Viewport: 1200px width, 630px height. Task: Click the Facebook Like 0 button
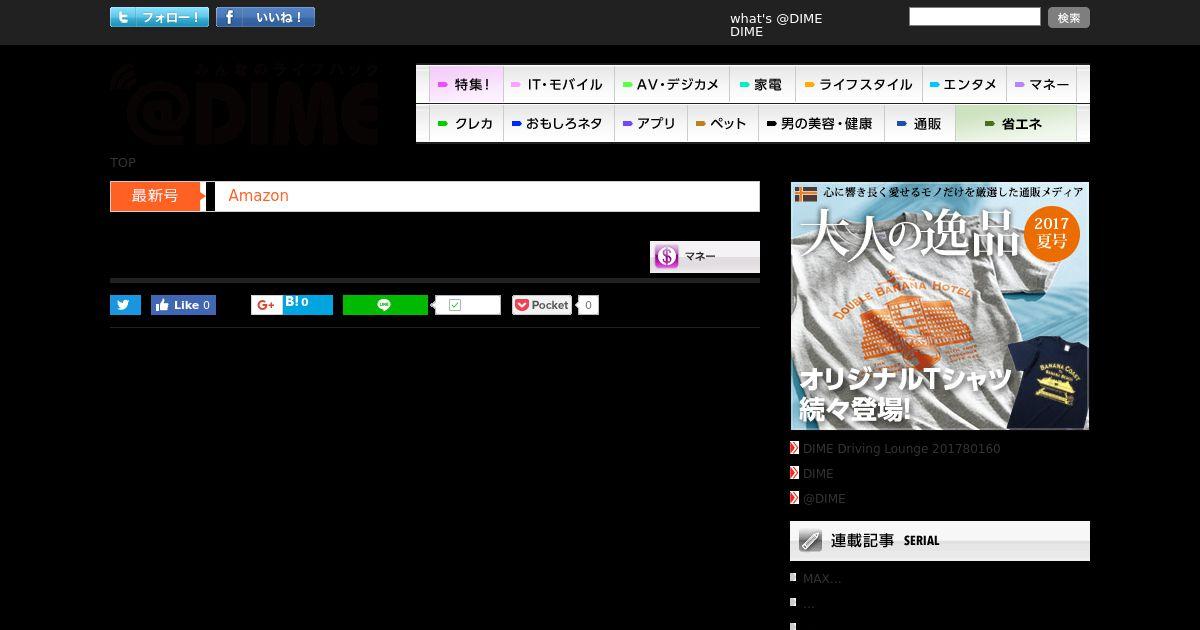[x=183, y=305]
